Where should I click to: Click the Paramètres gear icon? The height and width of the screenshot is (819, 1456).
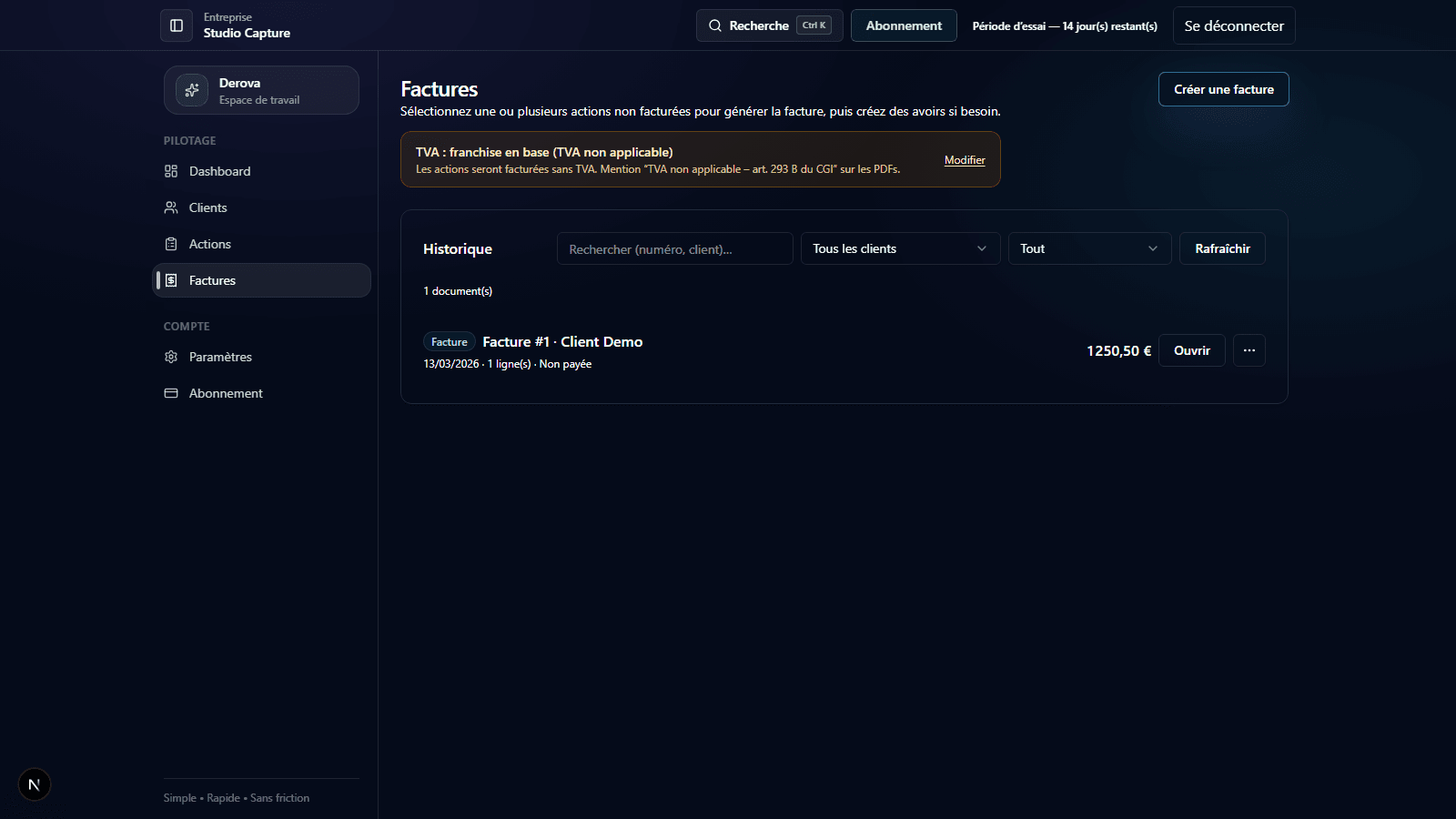[171, 357]
